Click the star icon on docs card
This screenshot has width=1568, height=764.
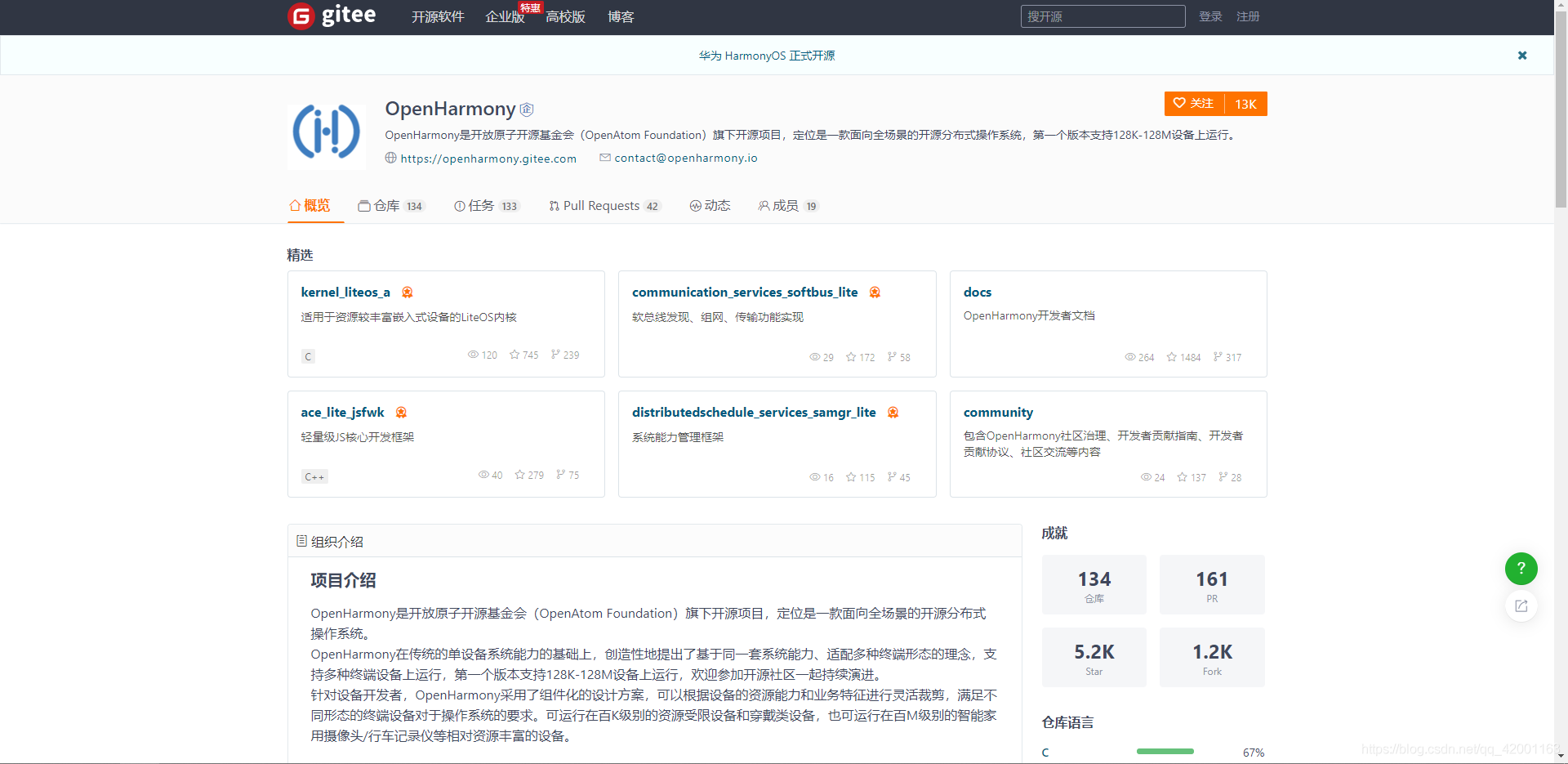pos(1172,357)
